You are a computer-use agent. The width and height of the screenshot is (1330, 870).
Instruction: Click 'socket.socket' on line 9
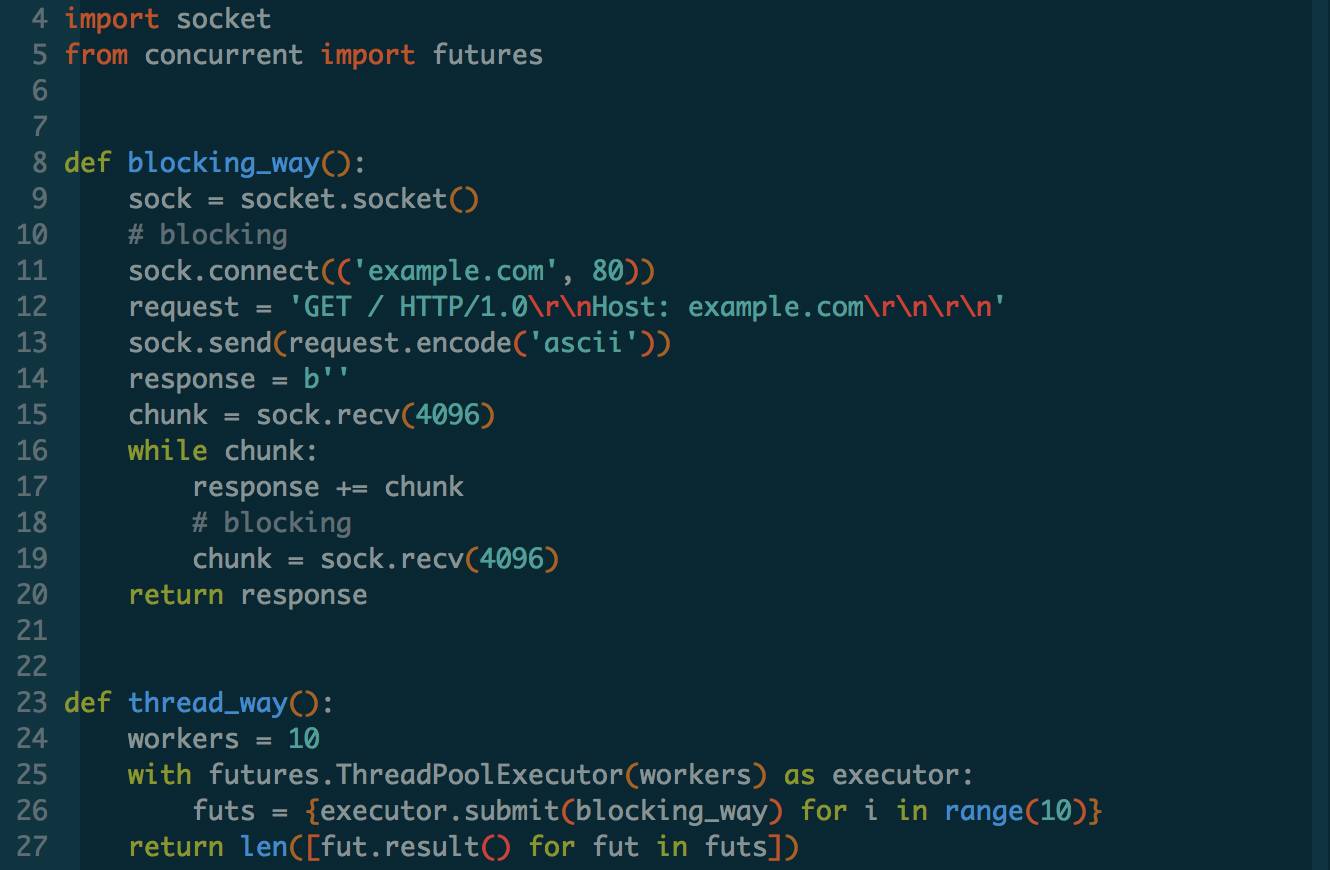click(x=343, y=199)
